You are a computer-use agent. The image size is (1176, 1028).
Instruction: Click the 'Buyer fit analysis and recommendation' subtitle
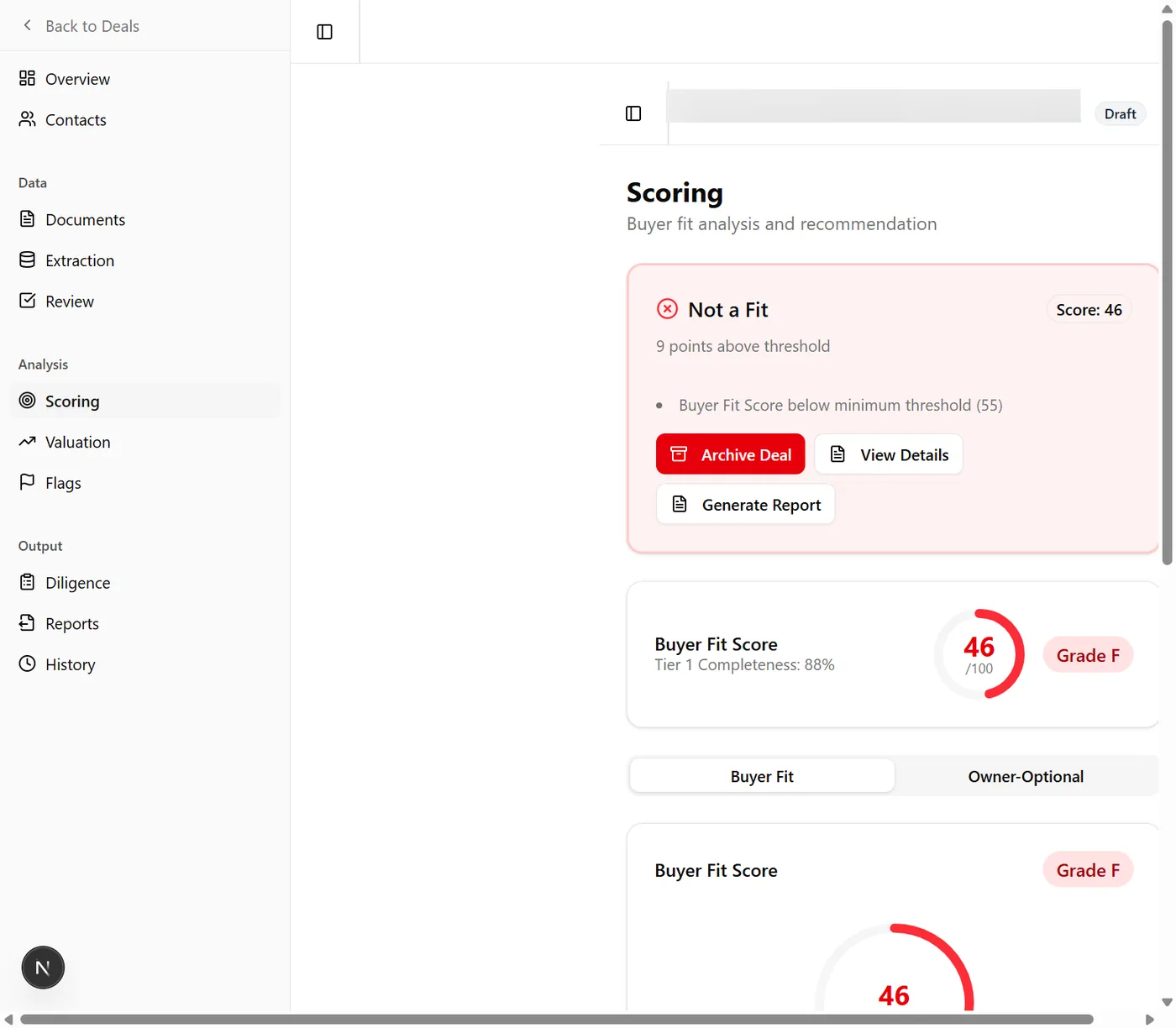click(x=781, y=224)
